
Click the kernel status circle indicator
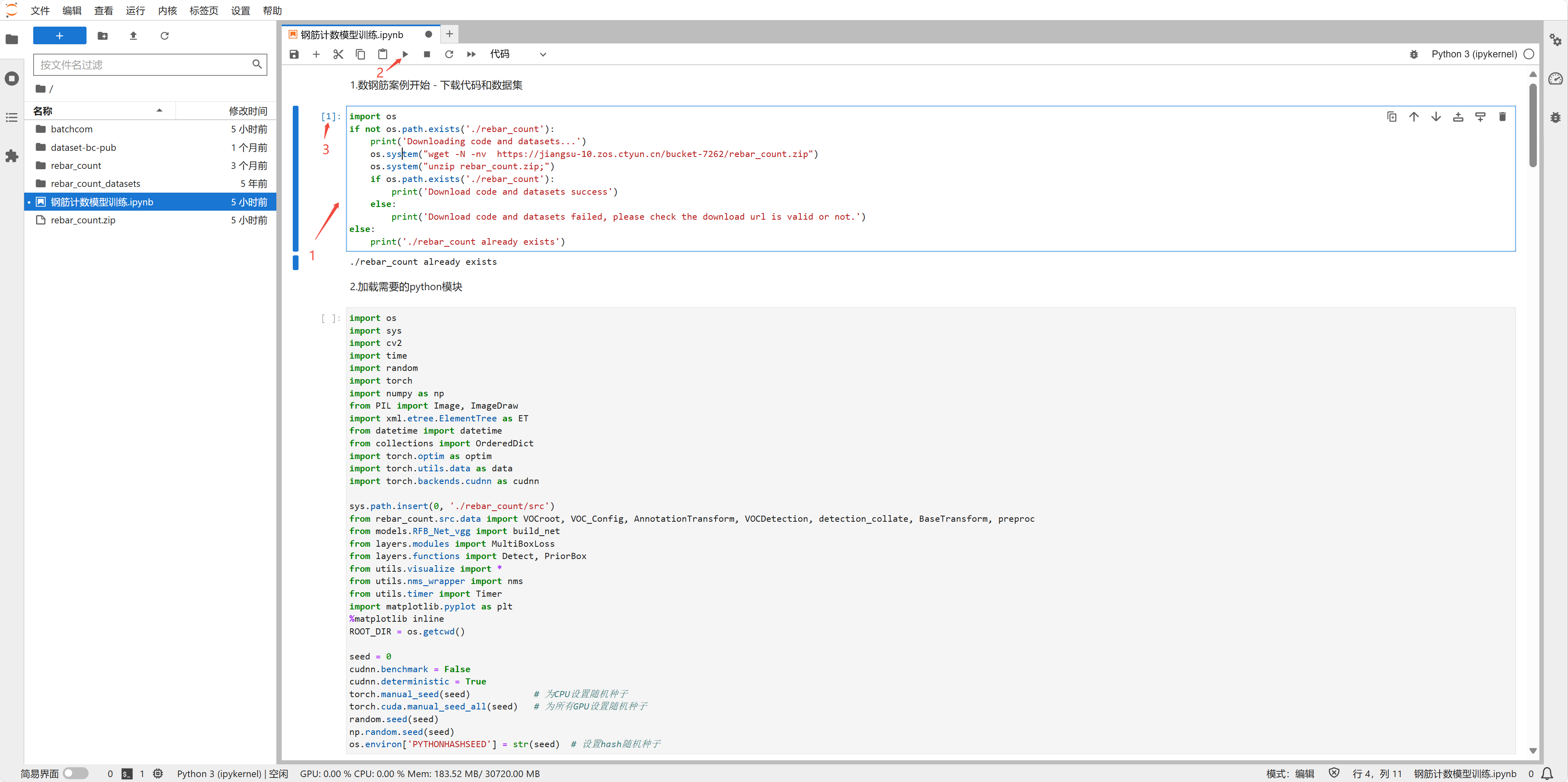pyautogui.click(x=1528, y=54)
